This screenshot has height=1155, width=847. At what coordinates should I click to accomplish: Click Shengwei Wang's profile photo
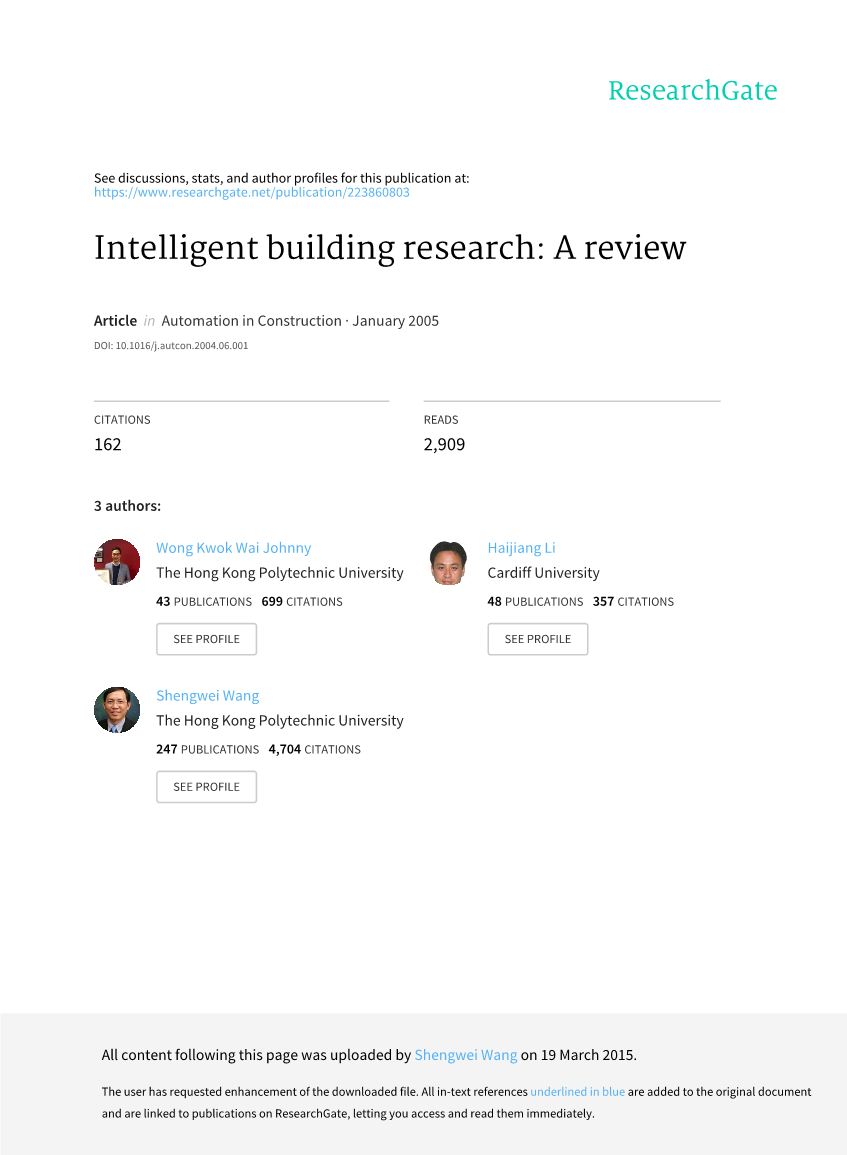coord(117,710)
